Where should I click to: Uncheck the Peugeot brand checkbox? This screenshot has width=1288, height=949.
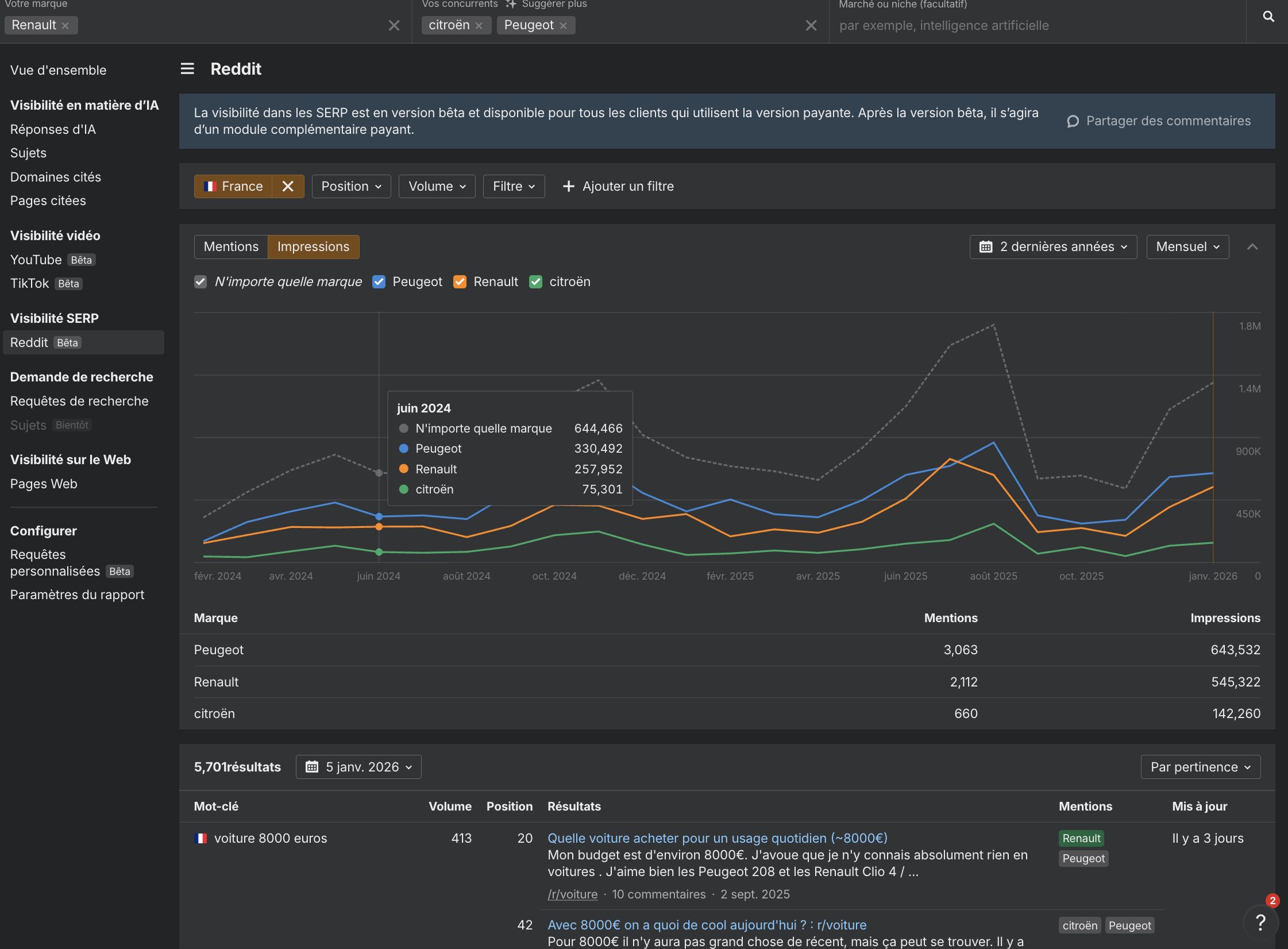(379, 281)
